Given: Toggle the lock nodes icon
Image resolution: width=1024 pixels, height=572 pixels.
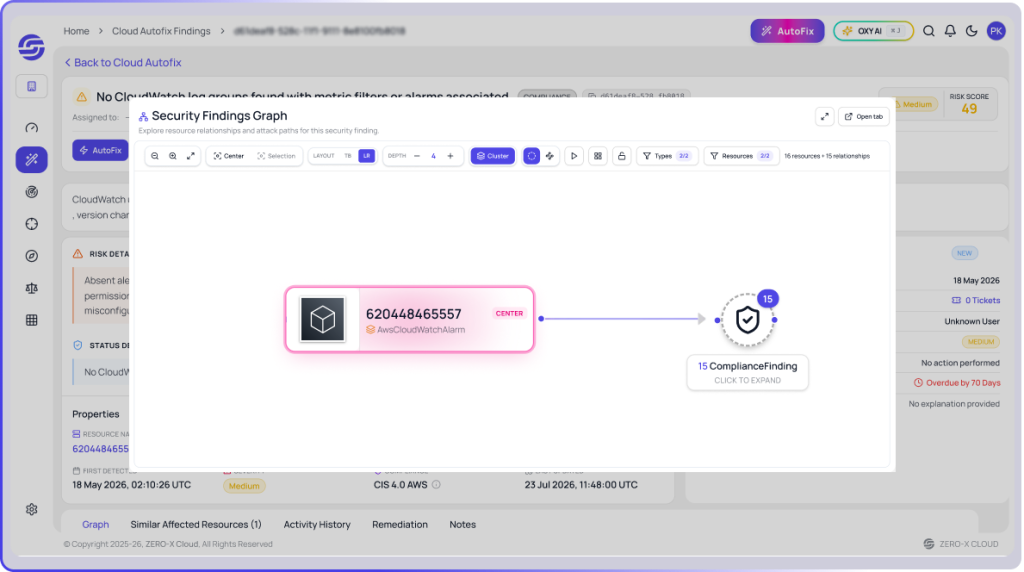Looking at the screenshot, I should click(x=622, y=156).
